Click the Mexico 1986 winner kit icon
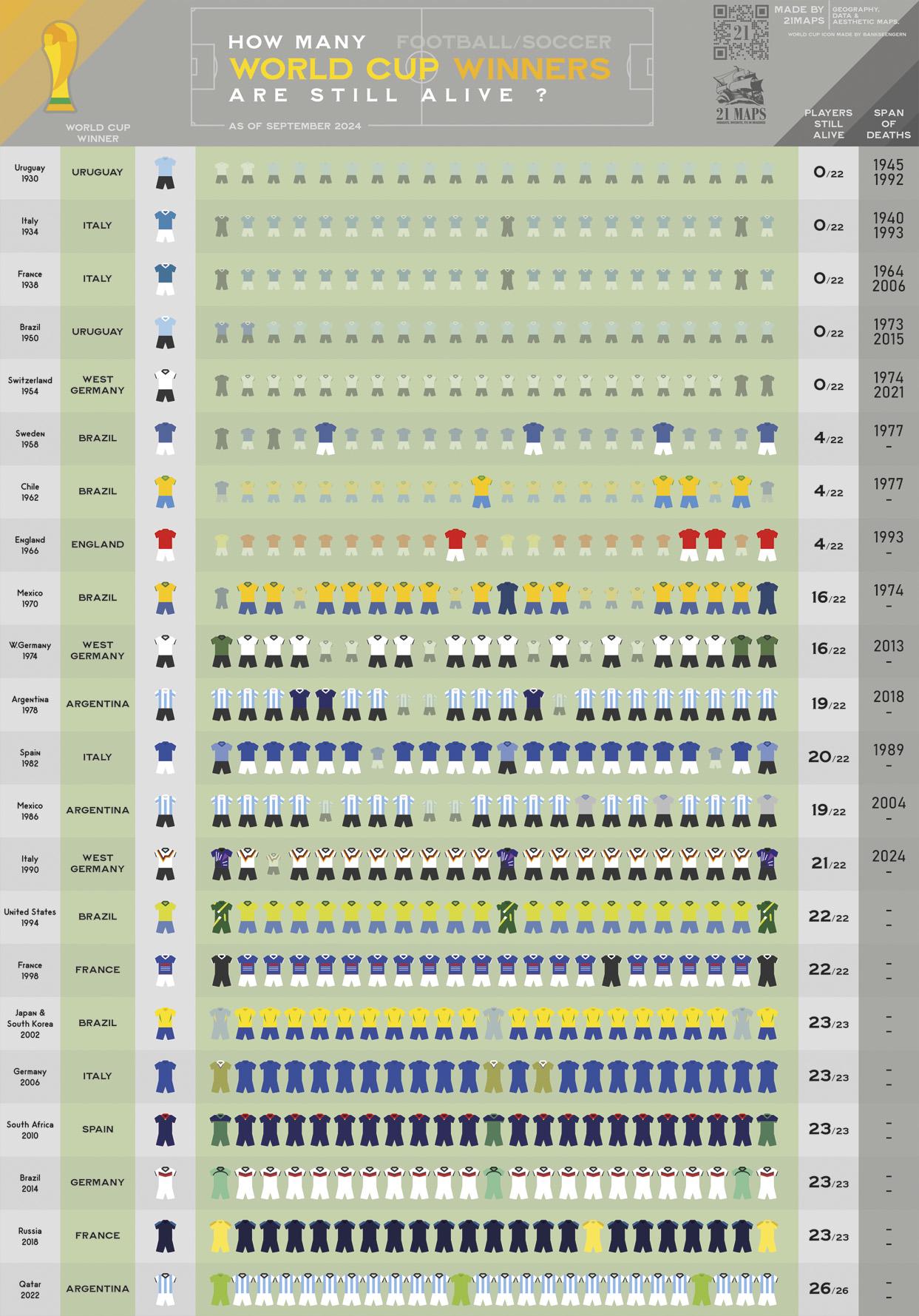This screenshot has height=1316, width=919. pyautogui.click(x=166, y=811)
